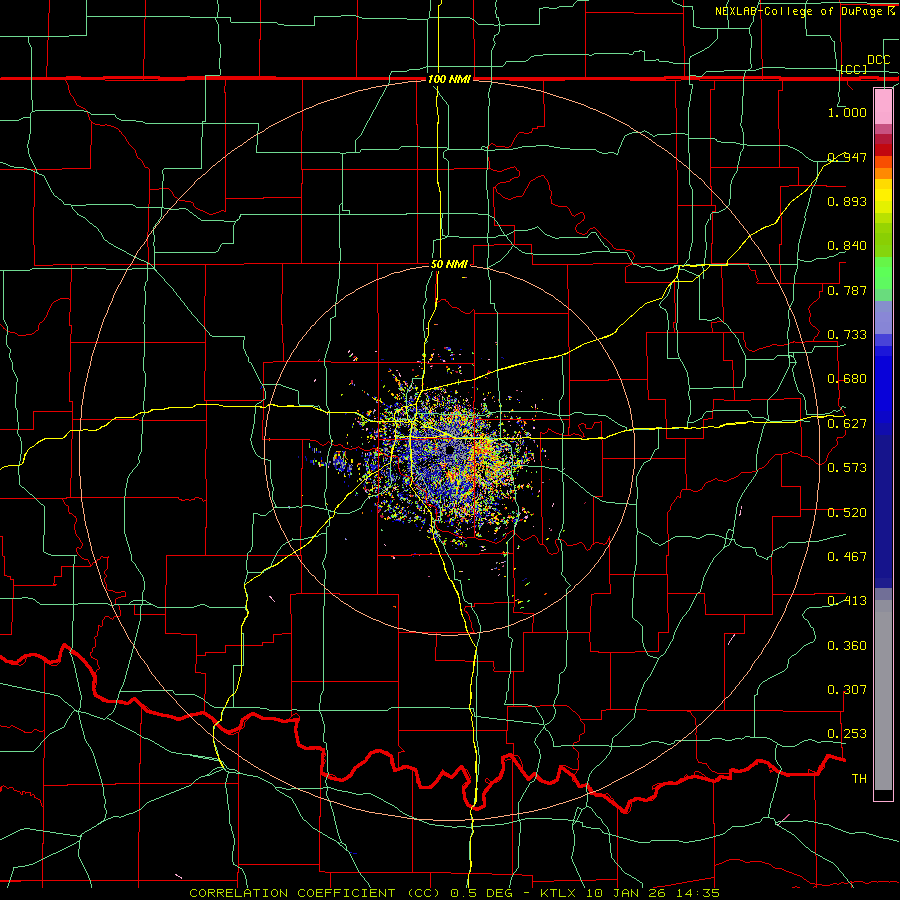Screen dimensions: 900x900
Task: Click the 100 NMI range ring label
Action: [x=449, y=79]
